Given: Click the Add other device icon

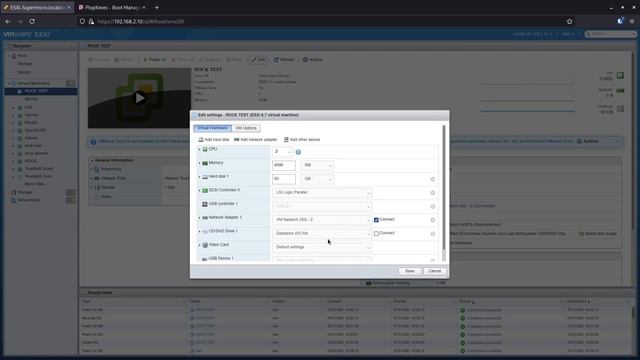Looking at the screenshot, I should (286, 140).
